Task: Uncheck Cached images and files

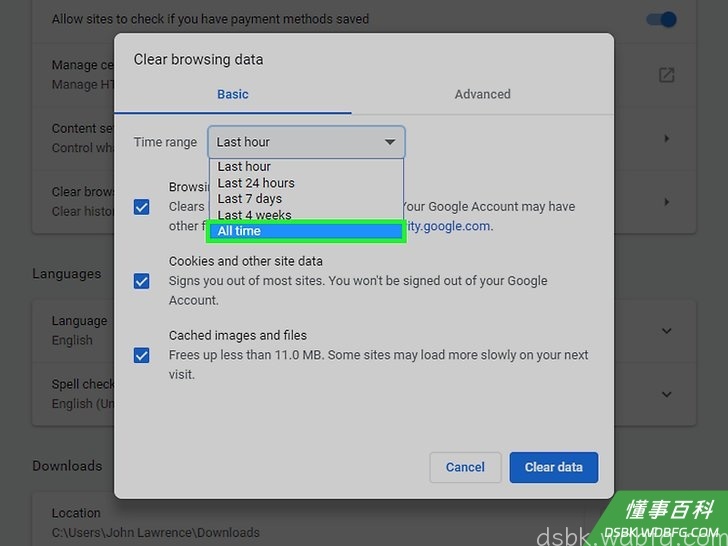Action: [142, 356]
